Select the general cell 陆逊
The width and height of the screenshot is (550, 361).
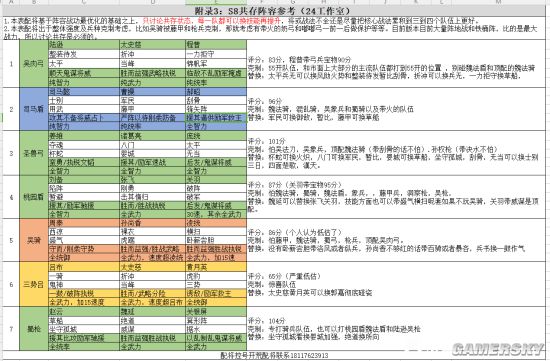[x=84, y=45]
